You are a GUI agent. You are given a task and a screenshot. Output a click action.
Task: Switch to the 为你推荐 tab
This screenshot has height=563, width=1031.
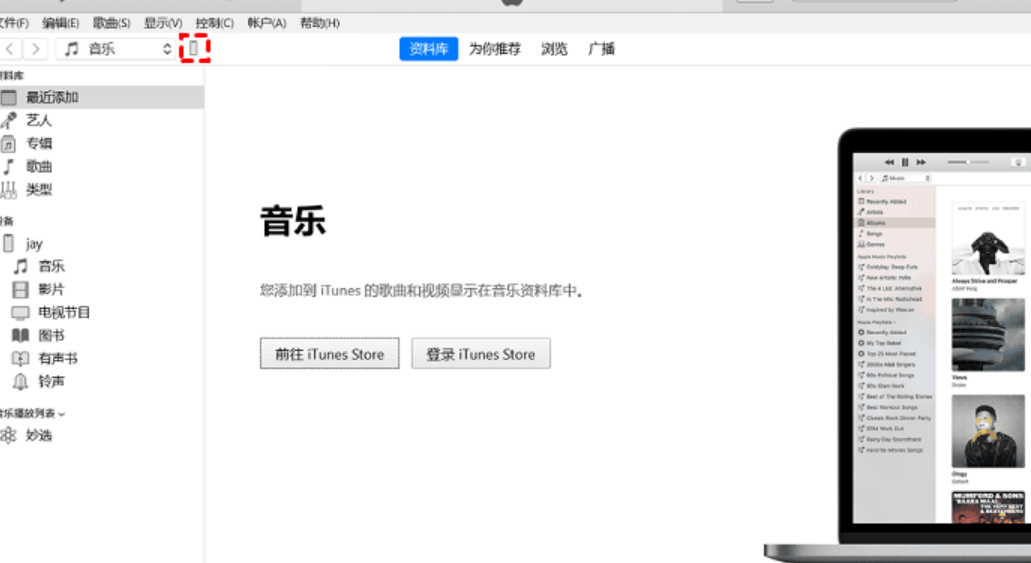point(494,49)
